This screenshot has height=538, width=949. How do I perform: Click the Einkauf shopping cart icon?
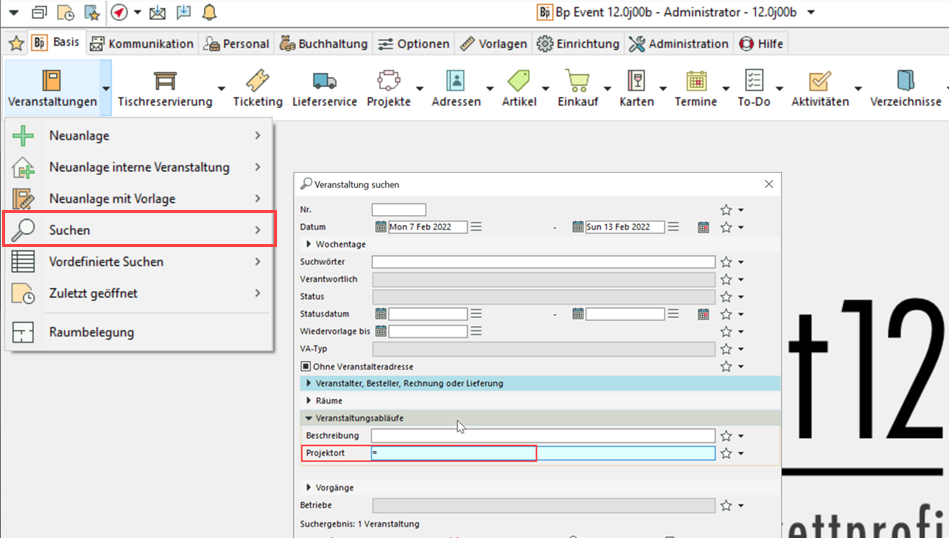point(577,81)
